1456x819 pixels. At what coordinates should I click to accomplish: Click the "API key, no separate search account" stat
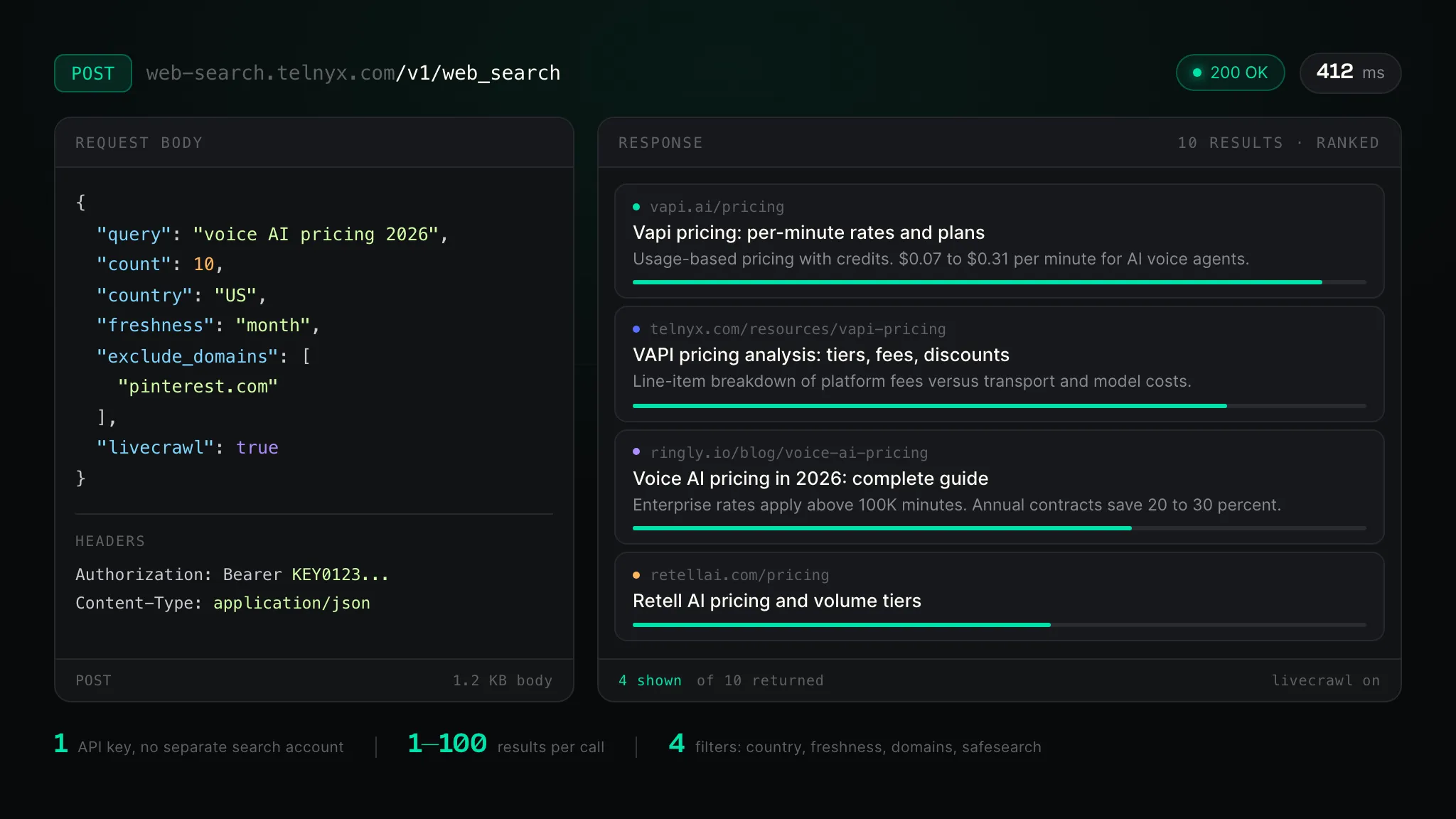(x=199, y=744)
